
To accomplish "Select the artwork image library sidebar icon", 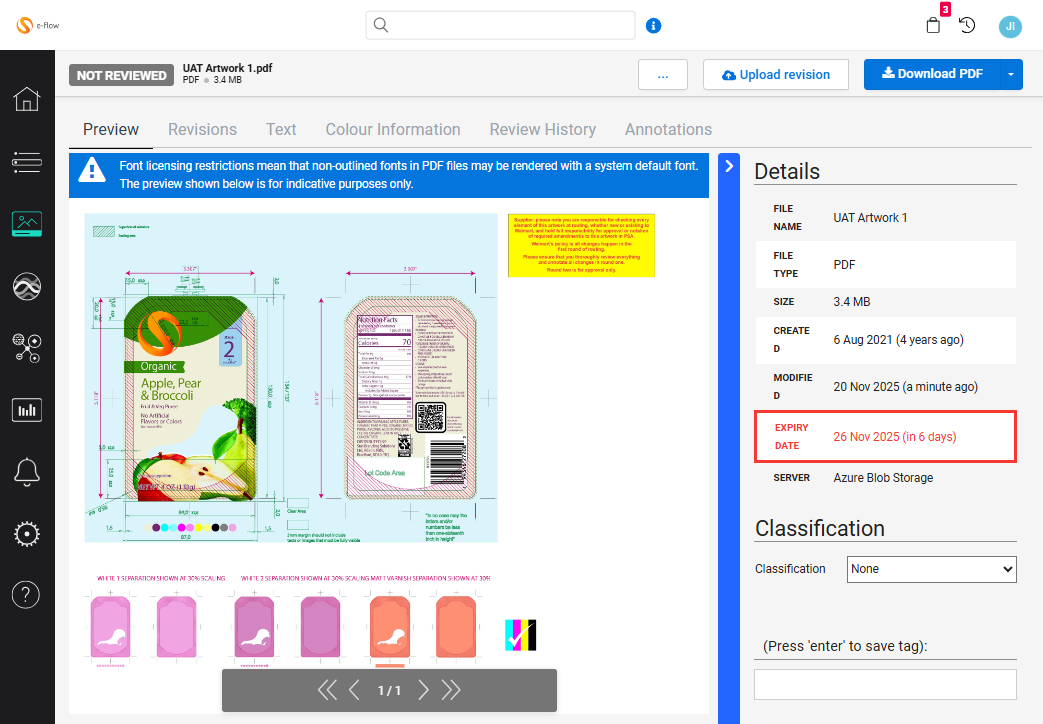I will tap(27, 224).
